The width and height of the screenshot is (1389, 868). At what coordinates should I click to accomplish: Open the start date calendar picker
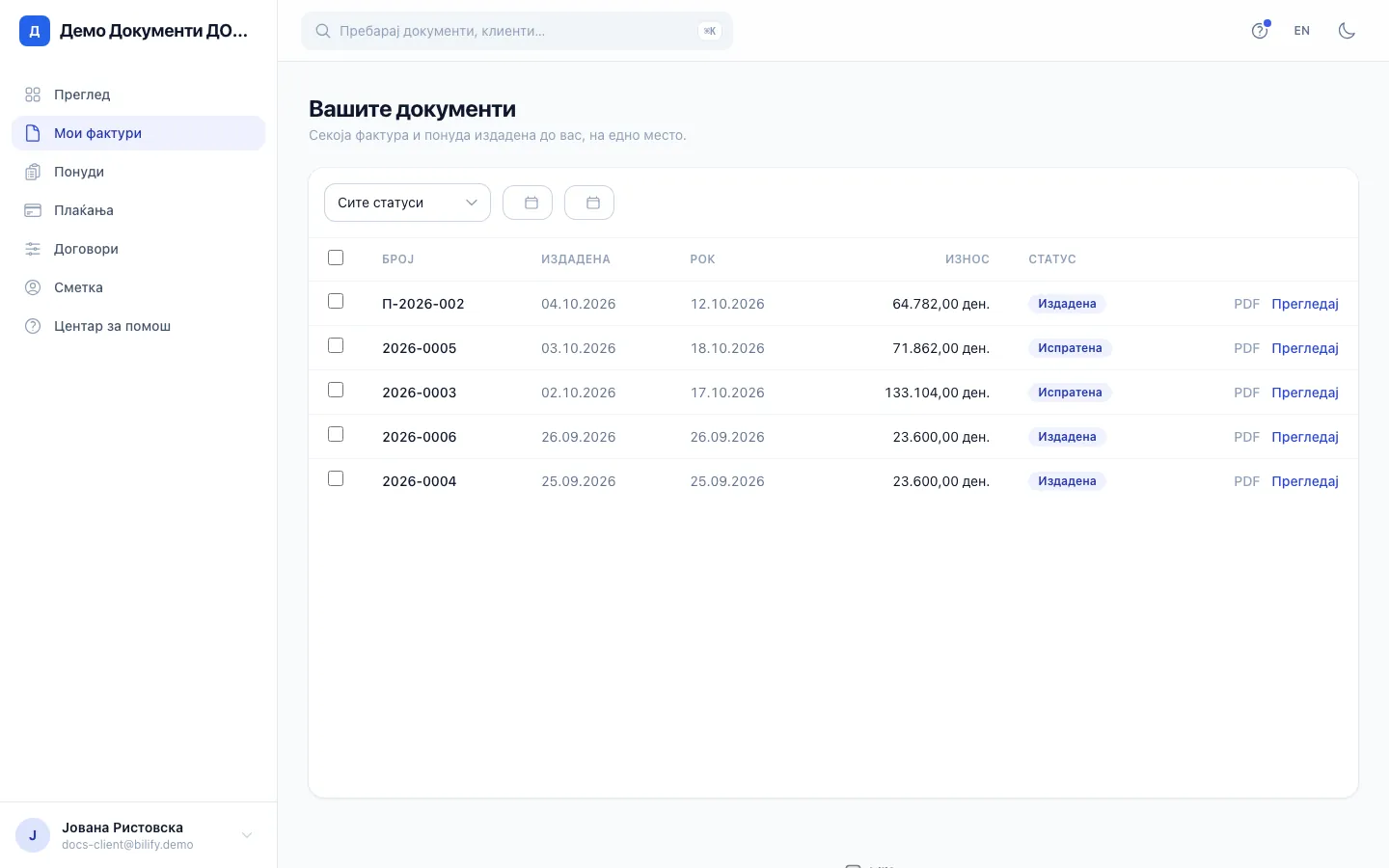(x=528, y=203)
